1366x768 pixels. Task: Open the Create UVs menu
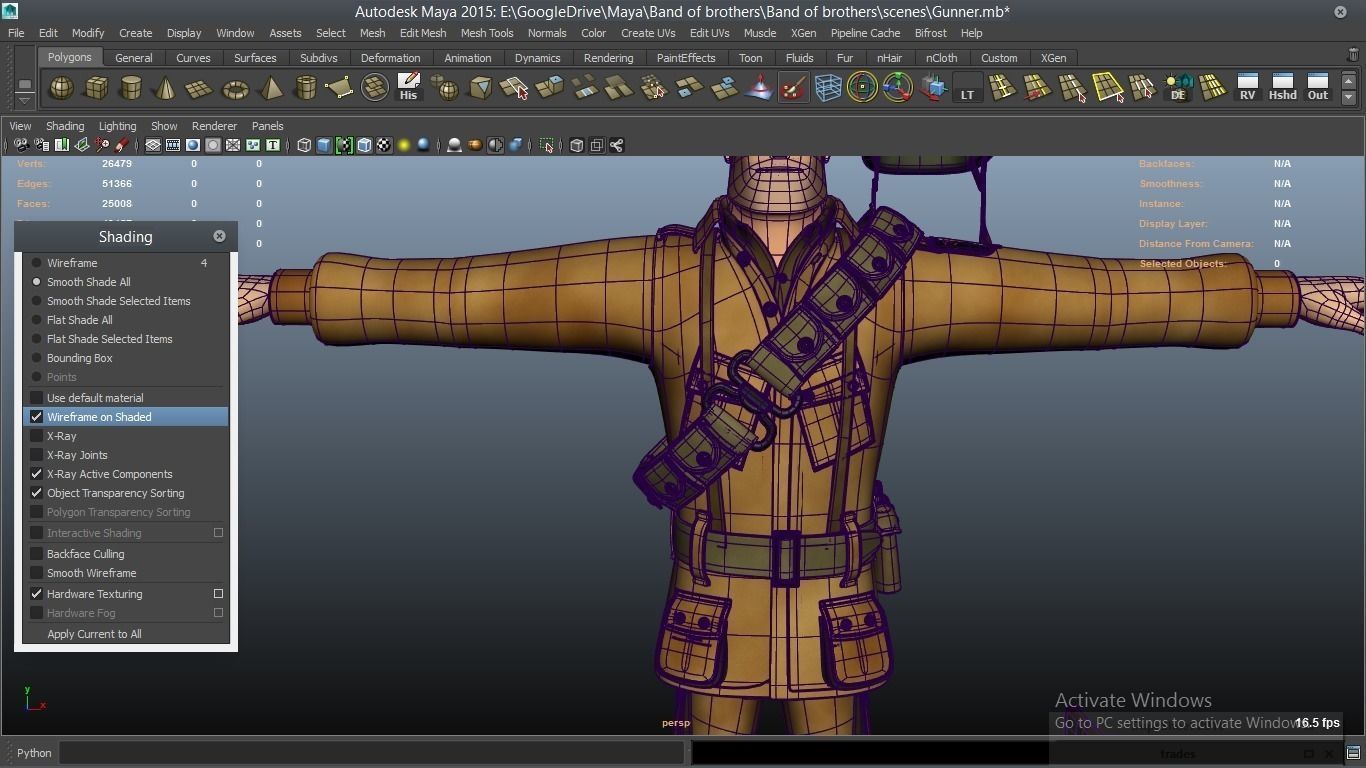pyautogui.click(x=648, y=33)
